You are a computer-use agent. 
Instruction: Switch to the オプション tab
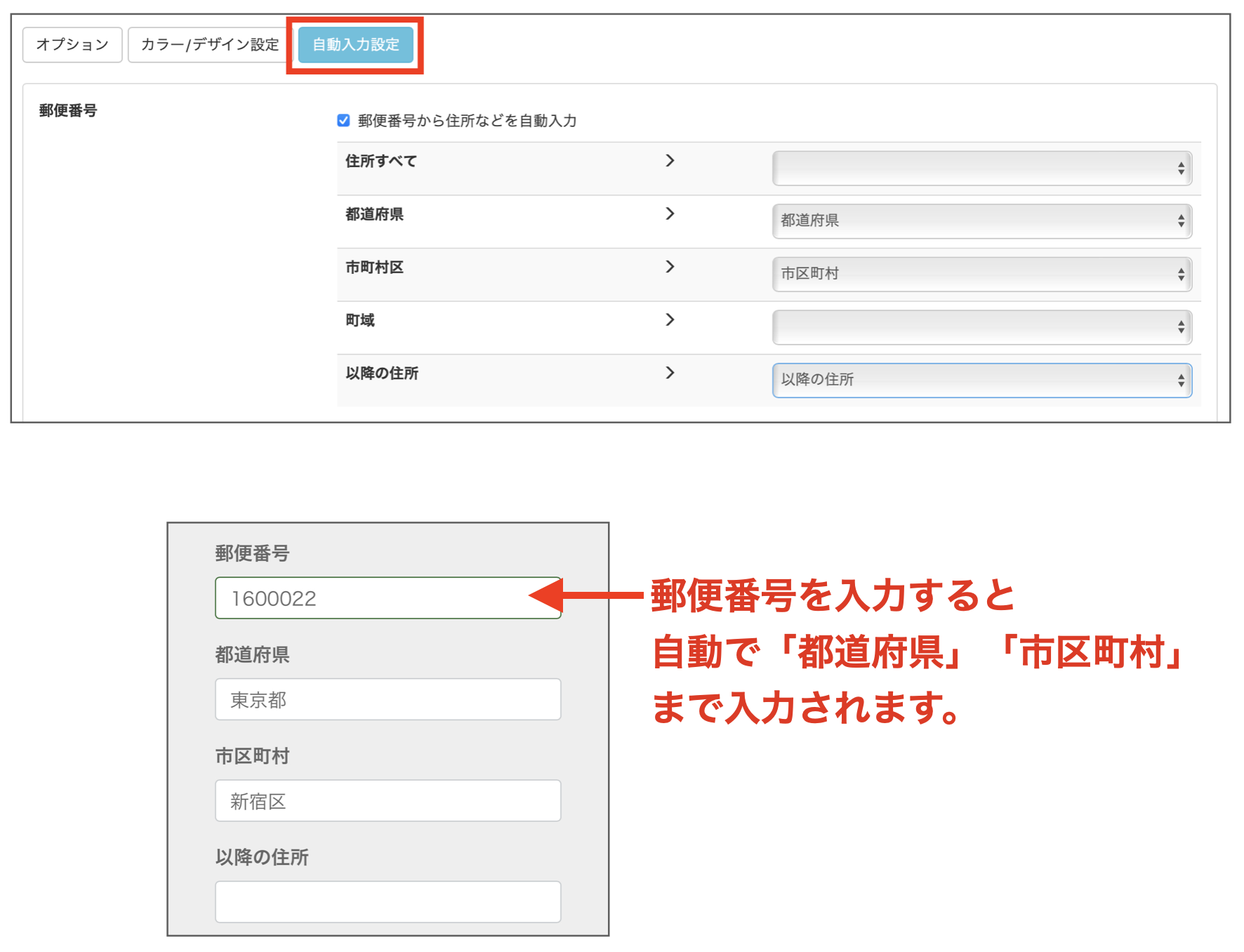click(72, 44)
